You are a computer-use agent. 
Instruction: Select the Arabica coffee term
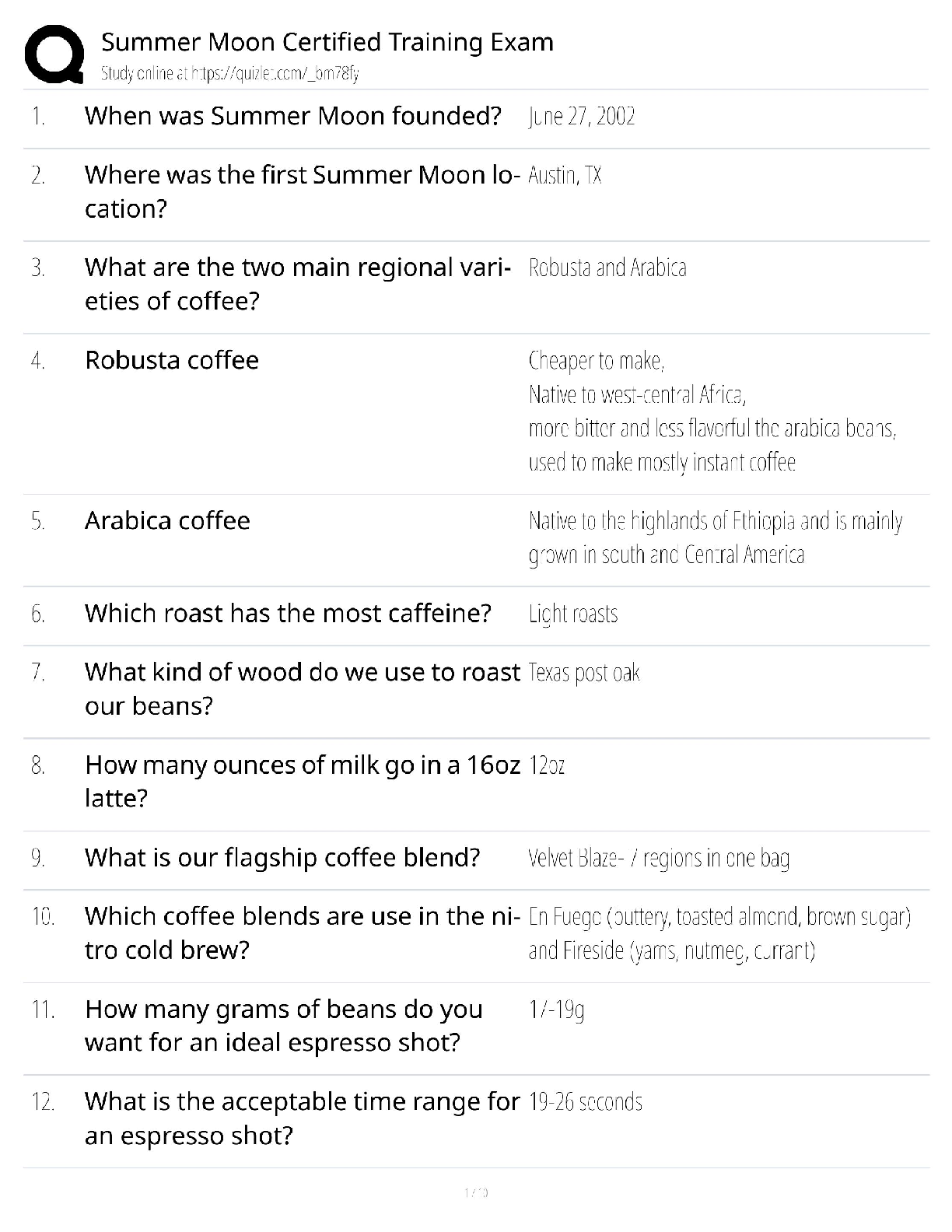(167, 520)
